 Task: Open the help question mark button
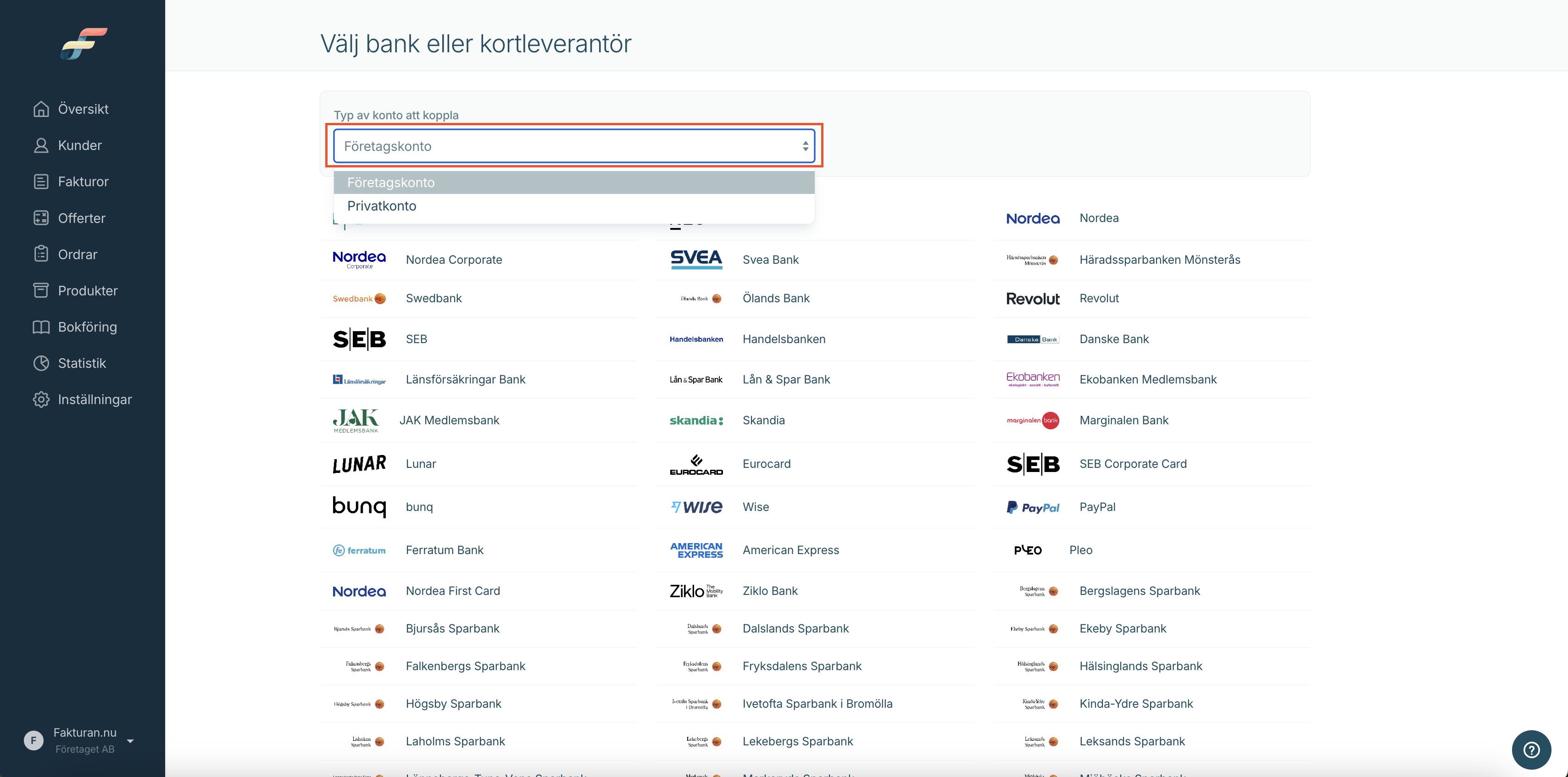(x=1531, y=749)
